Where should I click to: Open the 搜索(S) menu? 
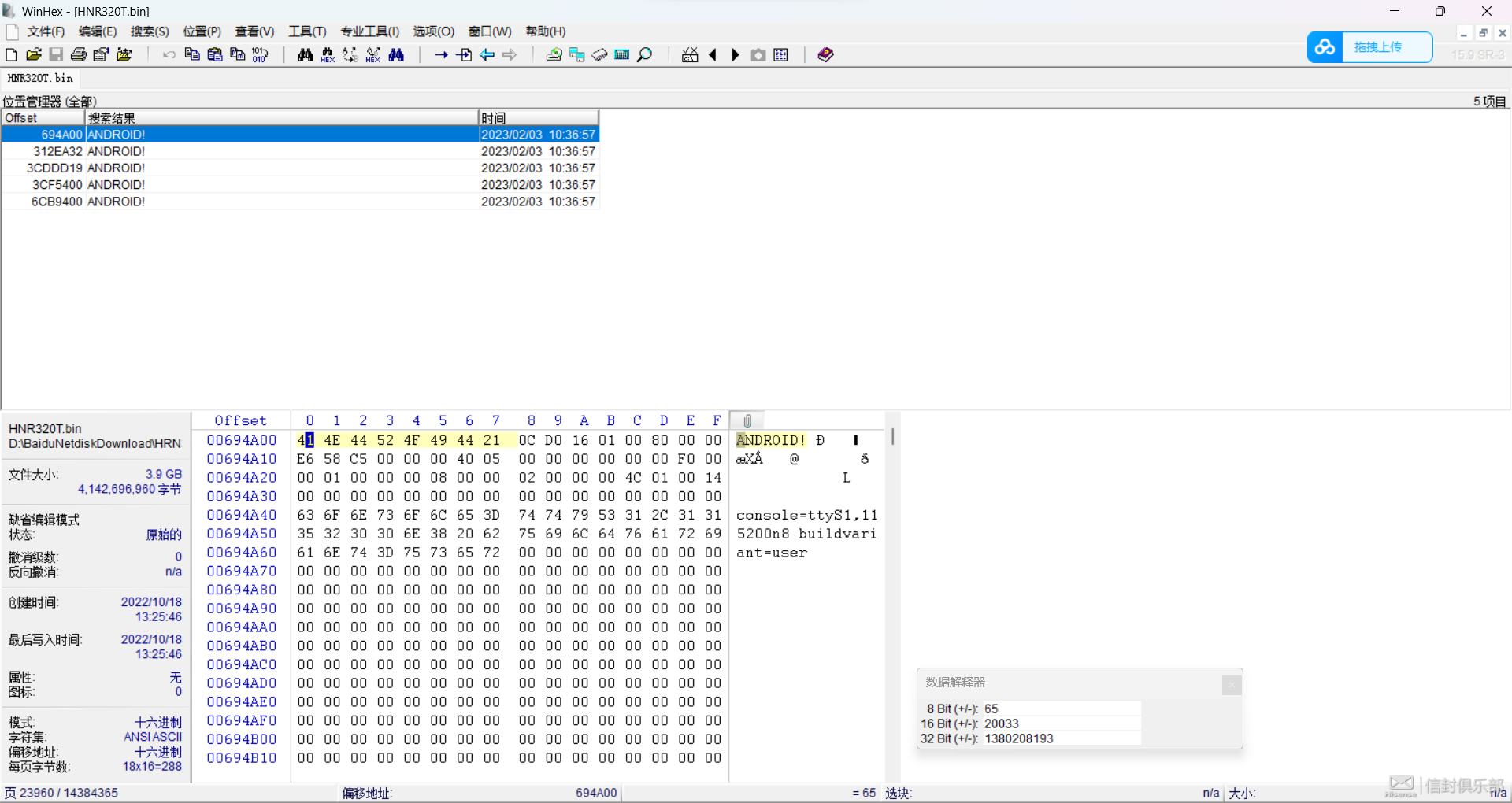pyautogui.click(x=150, y=31)
